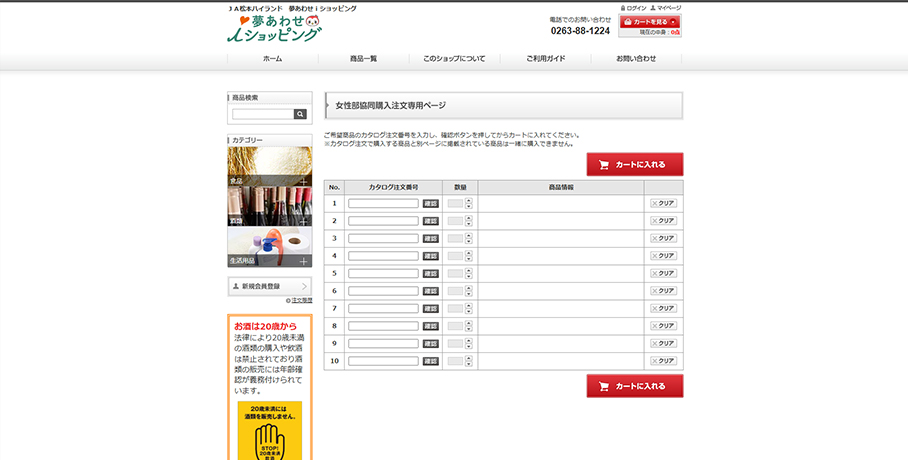Open お問い合わせ menu item
908x460 pixels.
636,59
